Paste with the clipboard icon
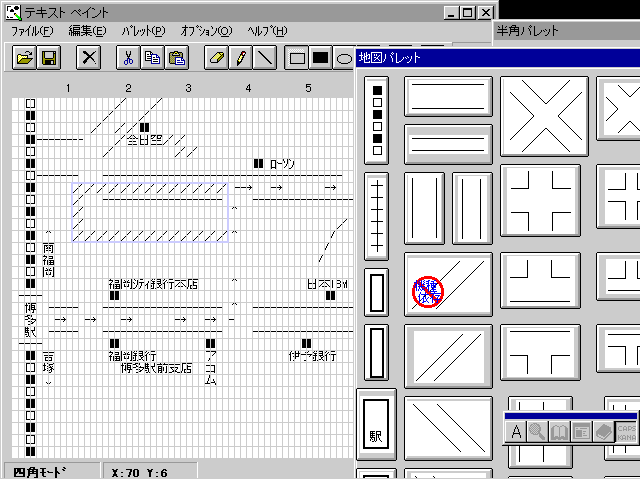This screenshot has width=640, height=480. [176, 58]
